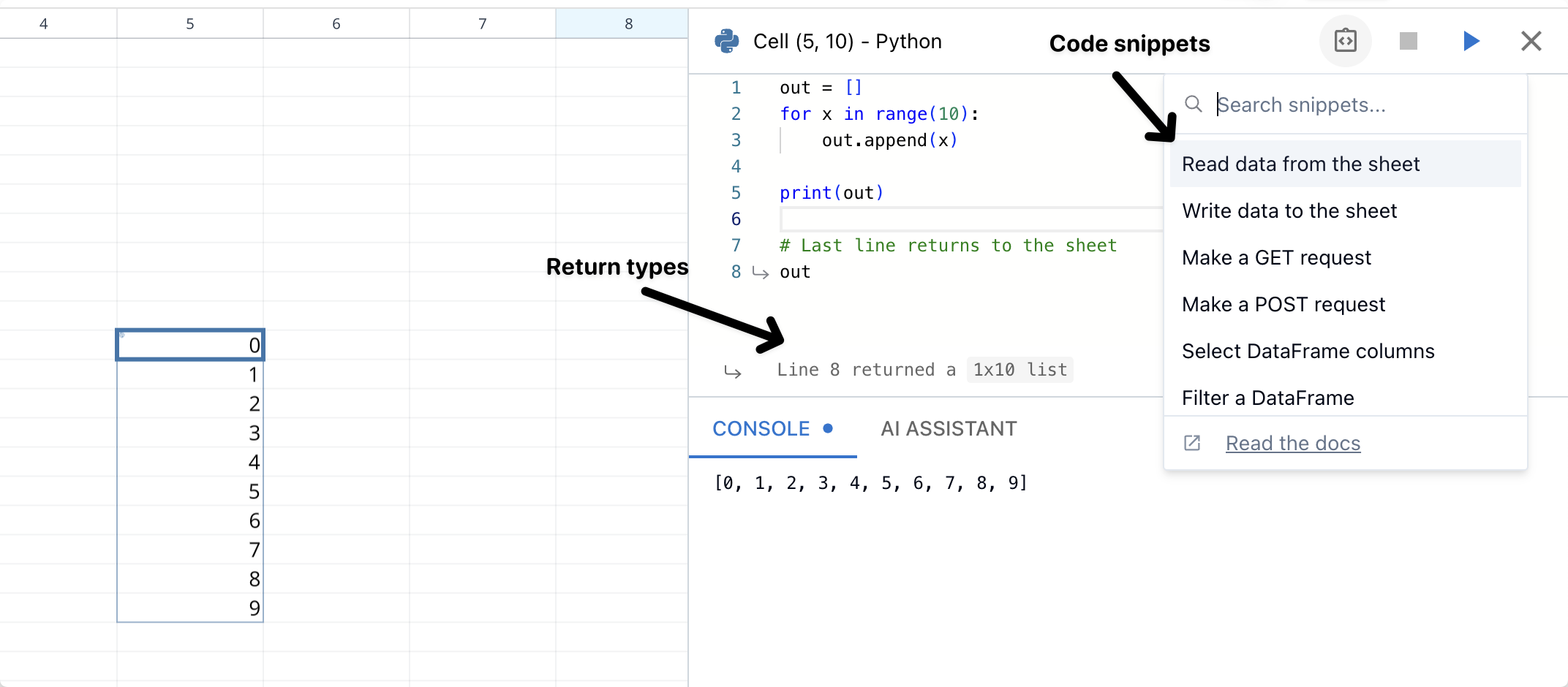Viewport: 1568px width, 687px height.
Task: Run the Python code with the play icon
Action: point(1471,42)
